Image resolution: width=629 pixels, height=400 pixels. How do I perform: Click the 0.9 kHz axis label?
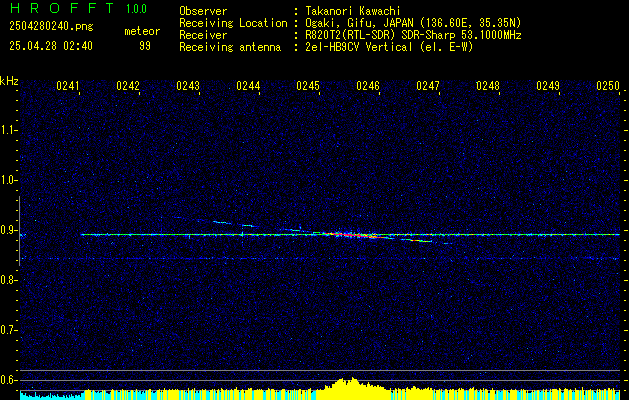click(x=8, y=230)
